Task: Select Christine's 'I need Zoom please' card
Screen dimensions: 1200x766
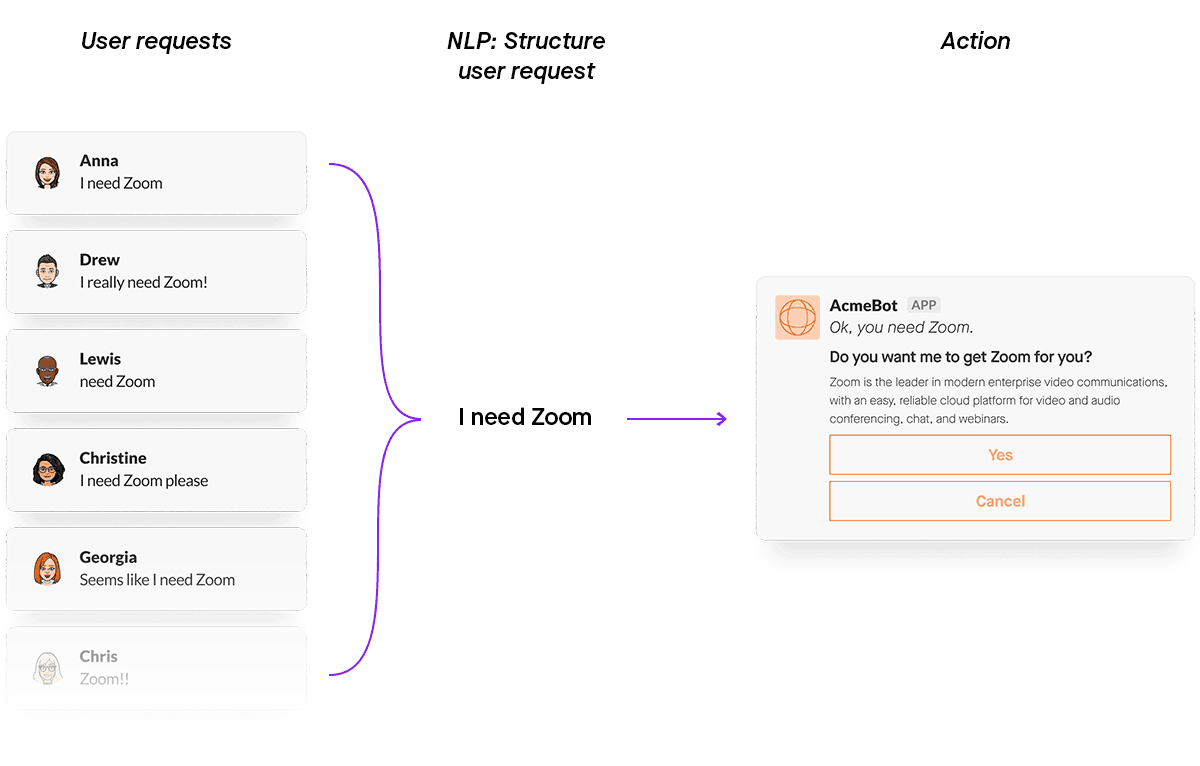Action: pos(156,468)
